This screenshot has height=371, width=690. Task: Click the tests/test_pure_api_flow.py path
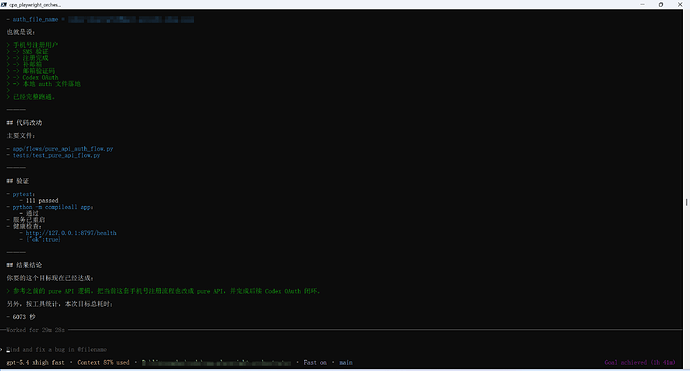56,155
